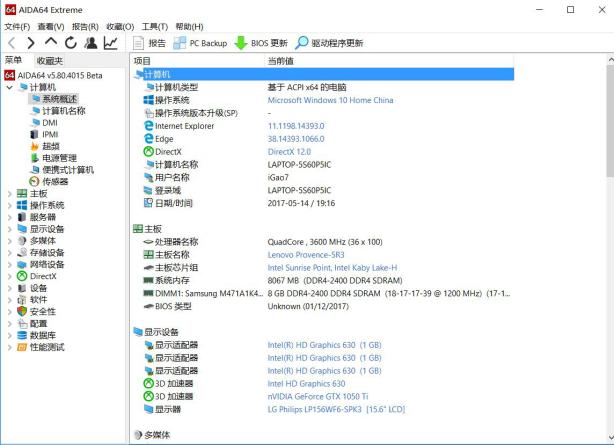The height and width of the screenshot is (445, 614).
Task: Open the 报告(R) menu
Action: coord(85,27)
